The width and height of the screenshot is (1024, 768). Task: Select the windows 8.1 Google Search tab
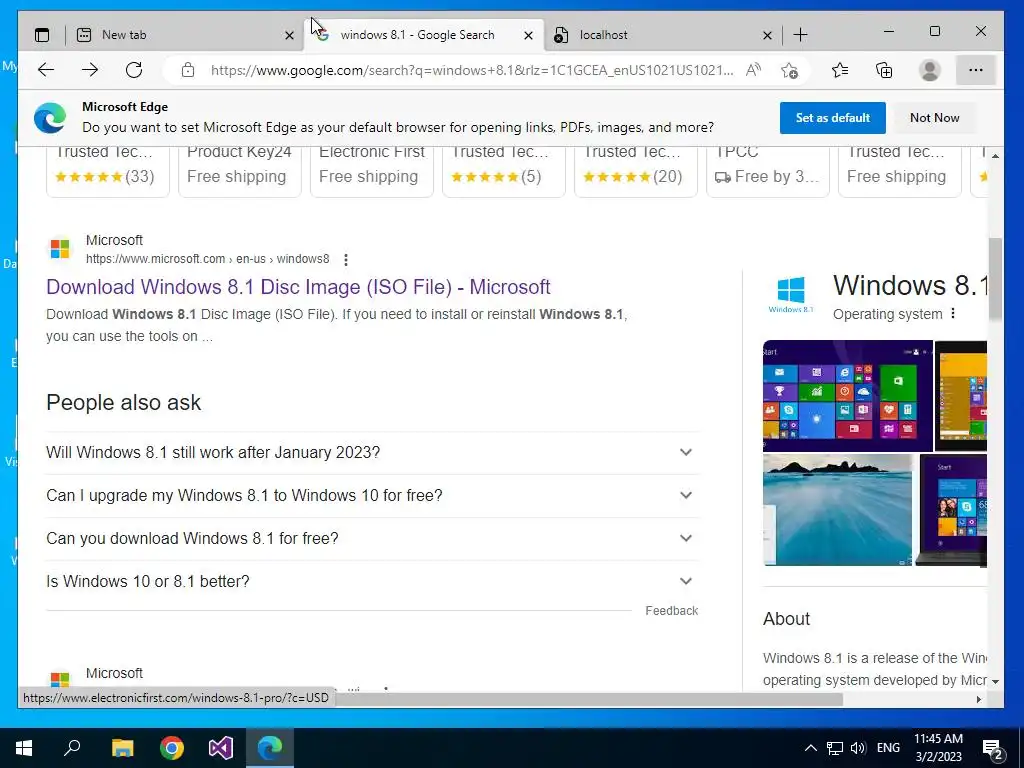[423, 35]
